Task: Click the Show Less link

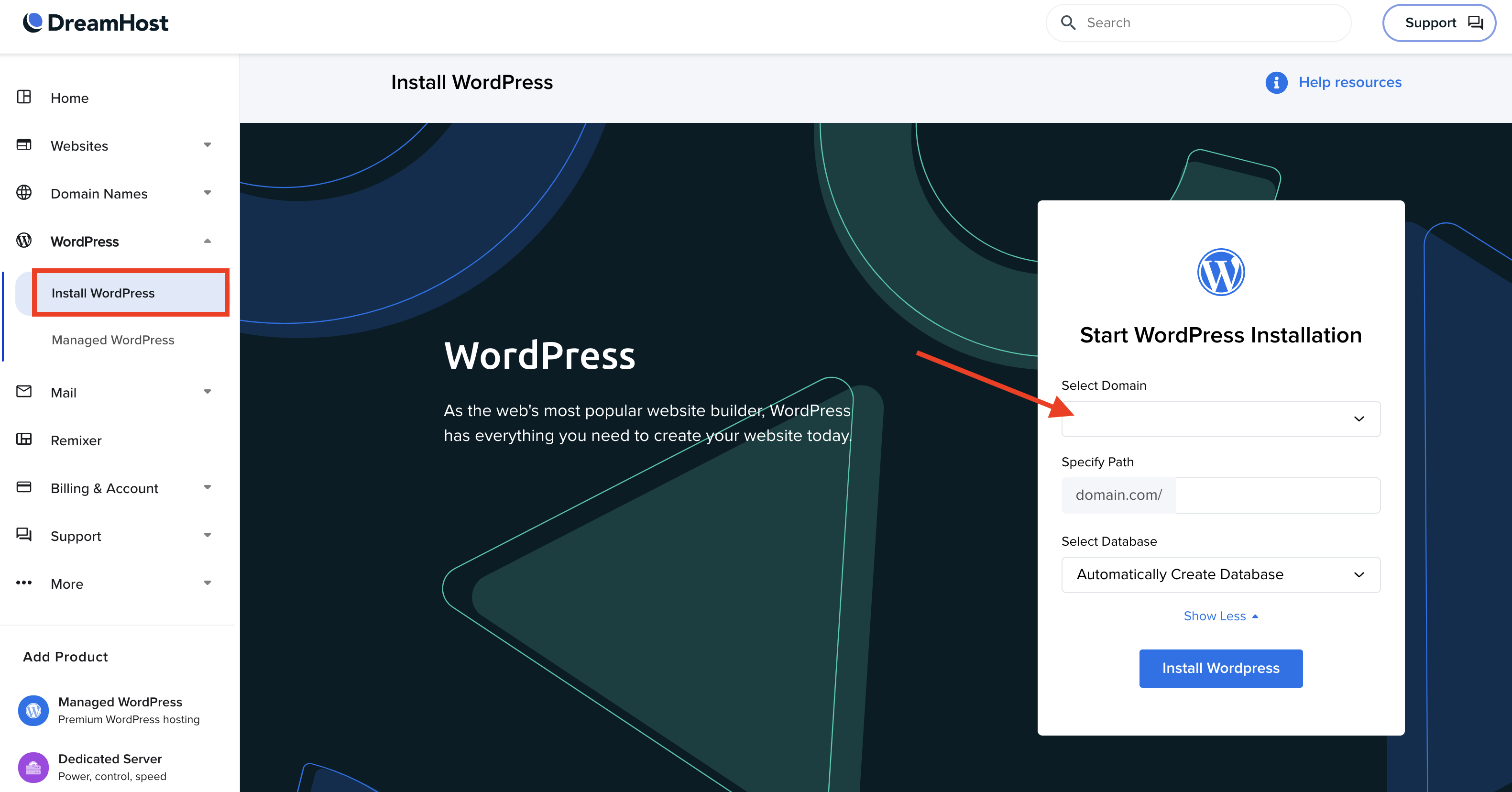Action: point(1220,616)
